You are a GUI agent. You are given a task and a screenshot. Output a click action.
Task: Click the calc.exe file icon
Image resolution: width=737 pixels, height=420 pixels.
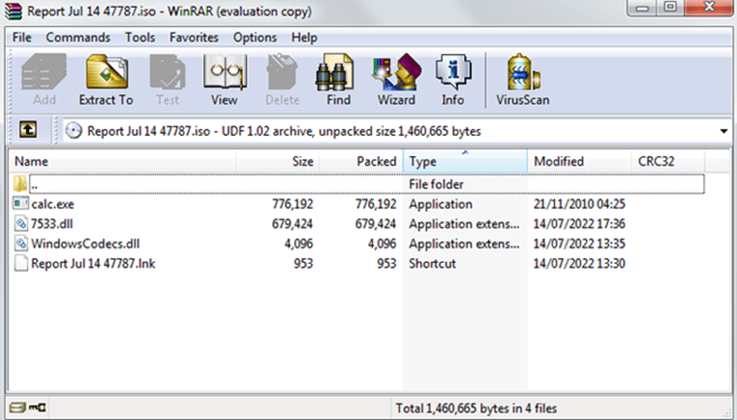click(21, 203)
